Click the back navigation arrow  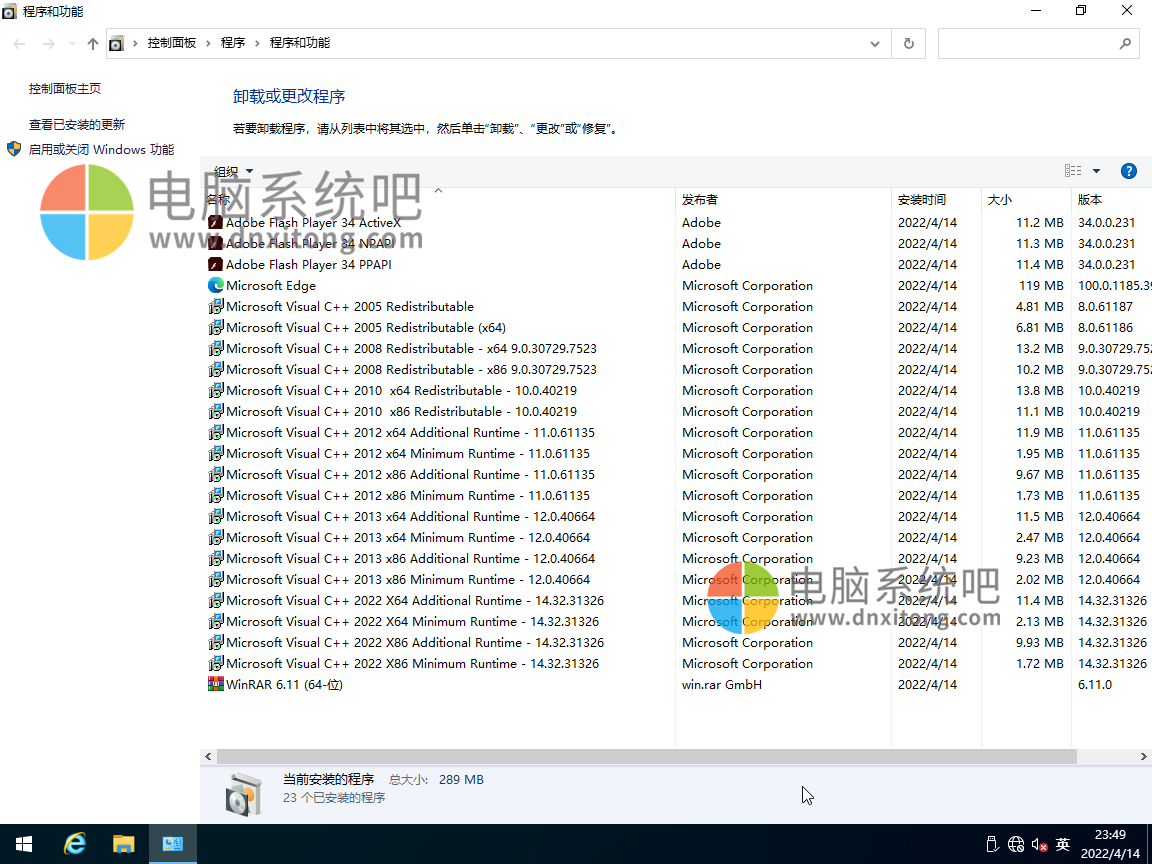(18, 43)
